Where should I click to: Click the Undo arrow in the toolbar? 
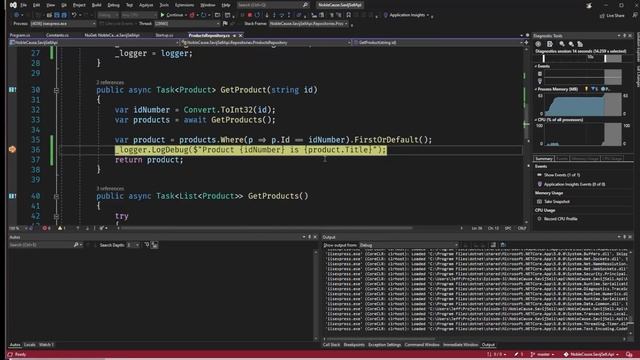[74, 15]
